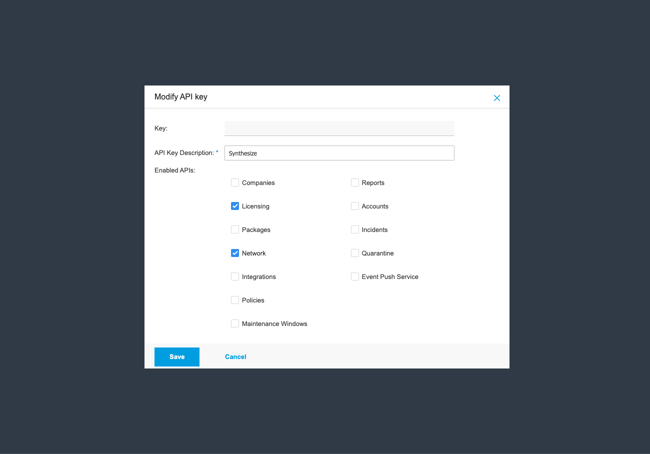Click the Network checkbox label text
Viewport: 650px width, 454px height.
click(254, 253)
